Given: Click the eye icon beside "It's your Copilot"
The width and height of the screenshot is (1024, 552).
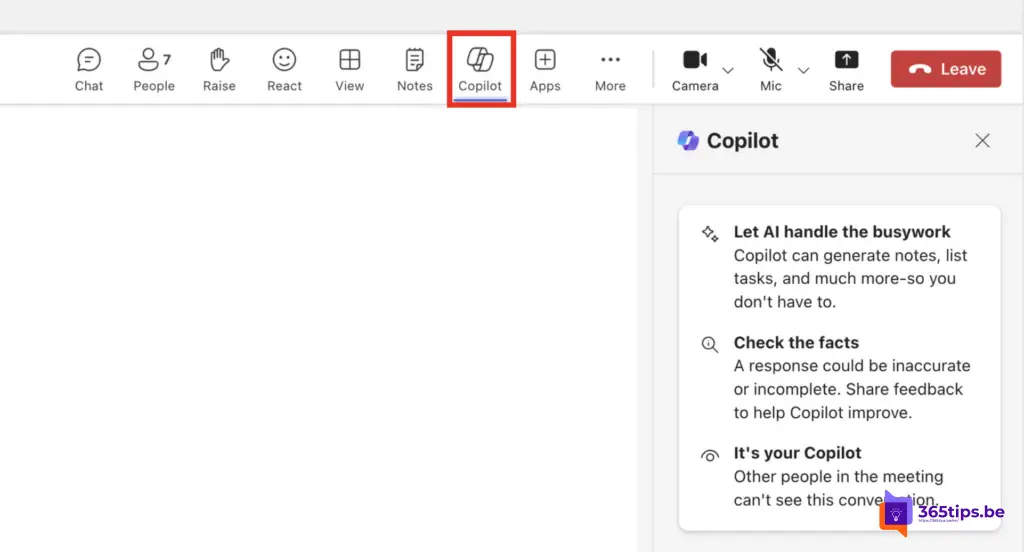Looking at the screenshot, I should click(x=710, y=455).
